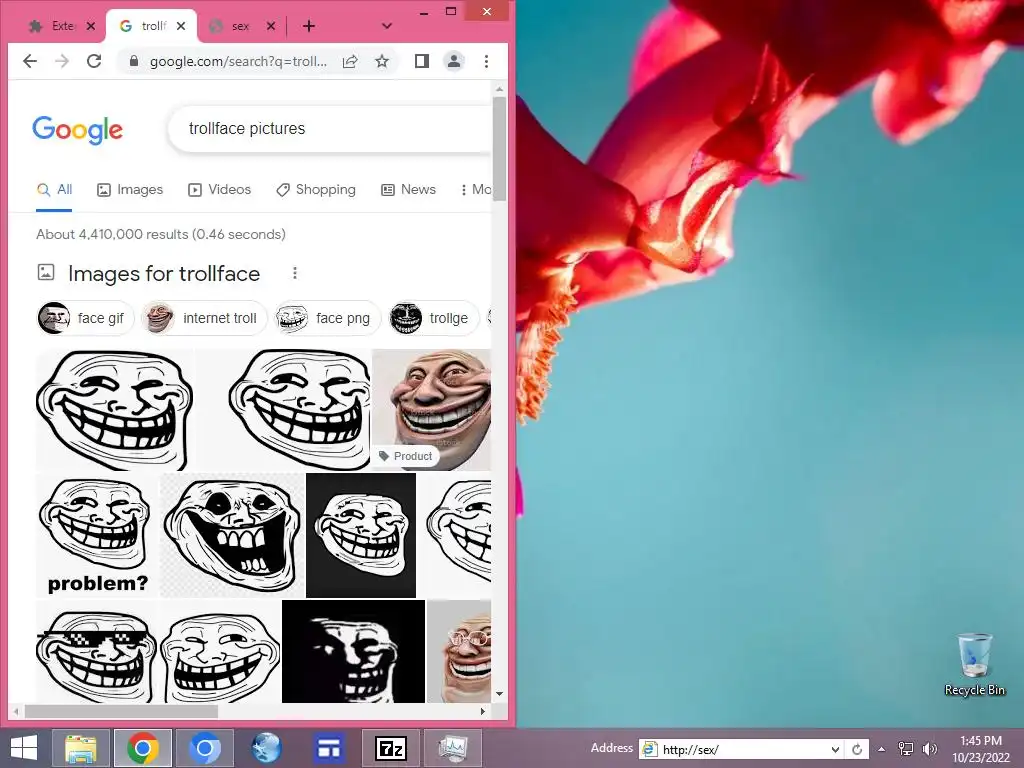View site info via the padlock icon
Screen dimensions: 1024x768
click(134, 61)
